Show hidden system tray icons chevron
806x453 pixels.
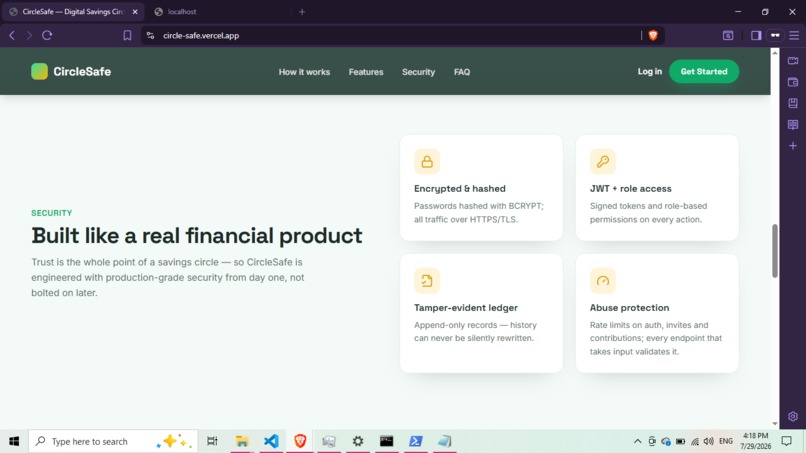637,441
